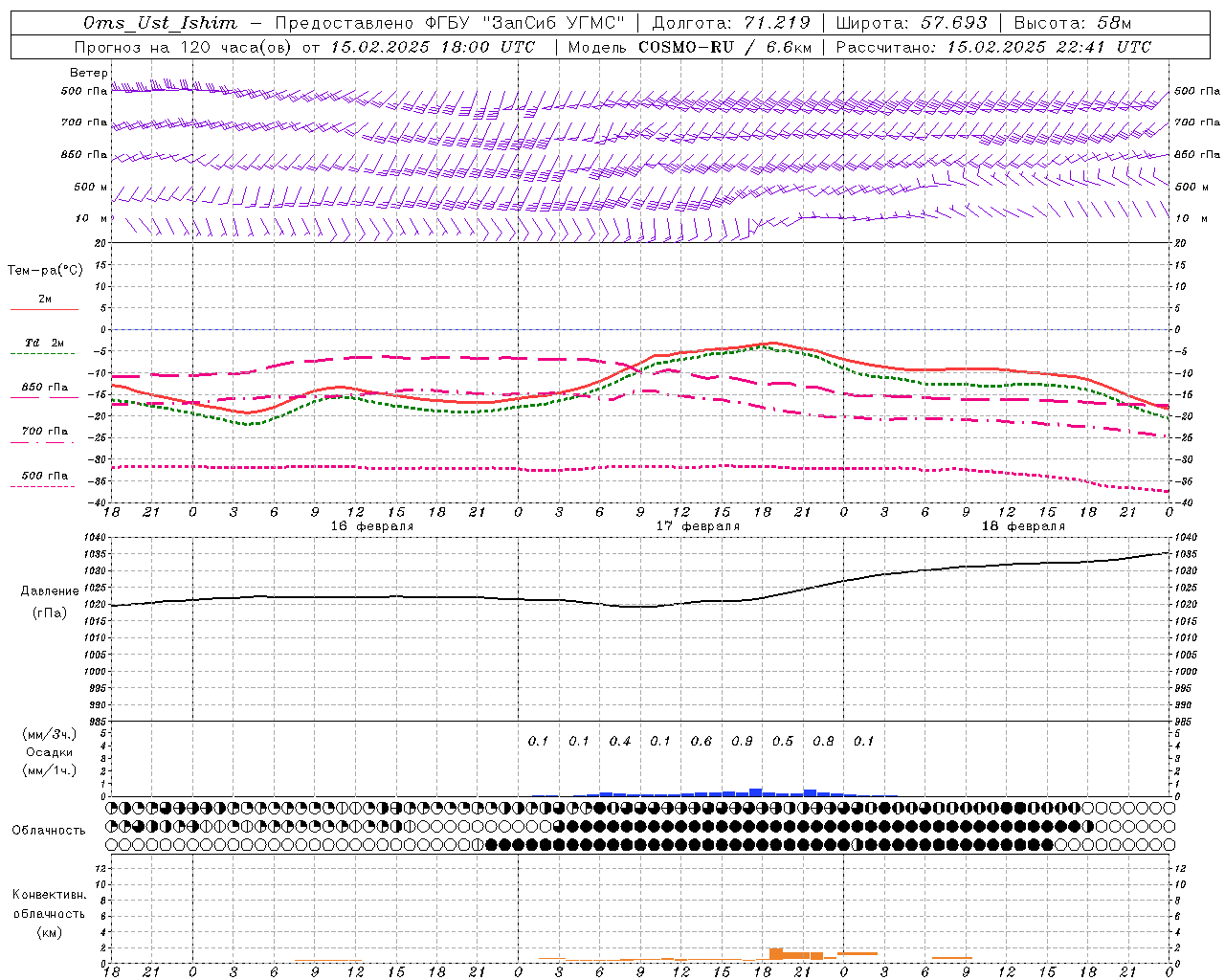Click the '(мм/3ч.)' unit label

pyautogui.click(x=50, y=734)
